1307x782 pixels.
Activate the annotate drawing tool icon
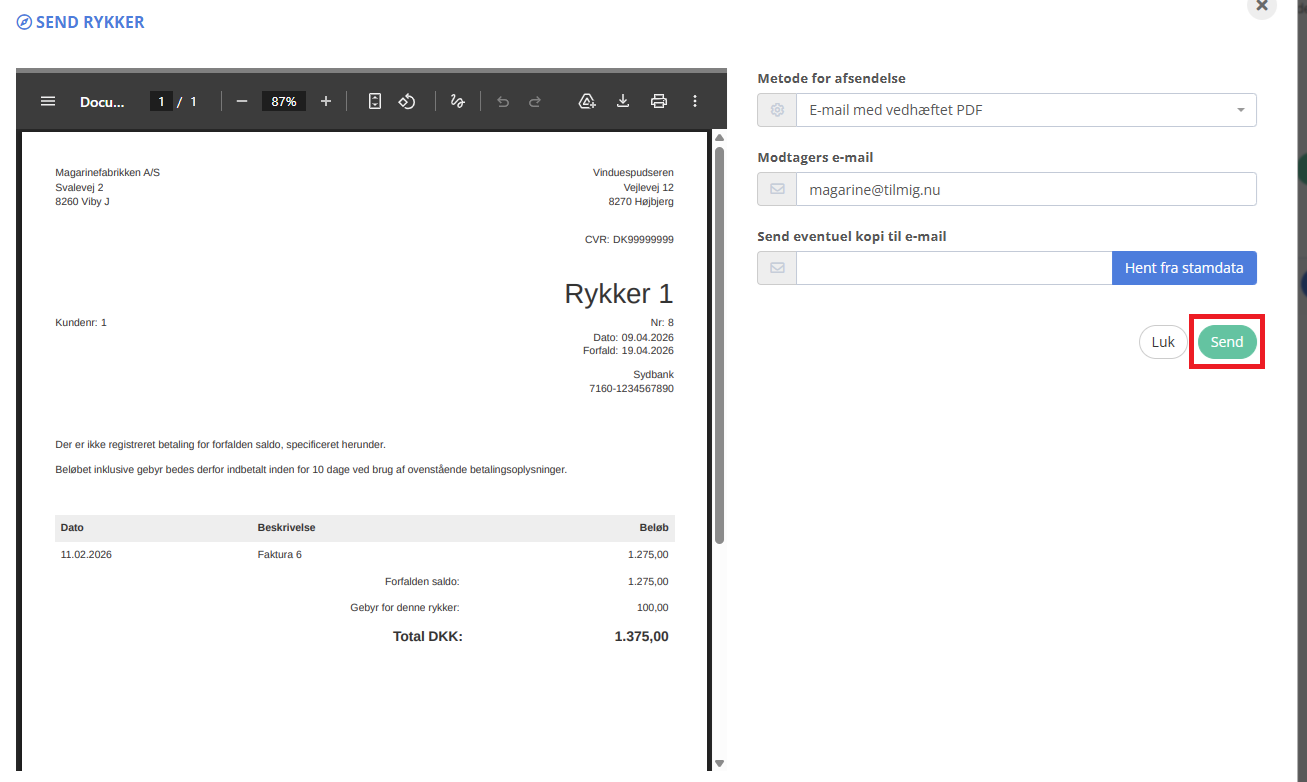(x=457, y=100)
